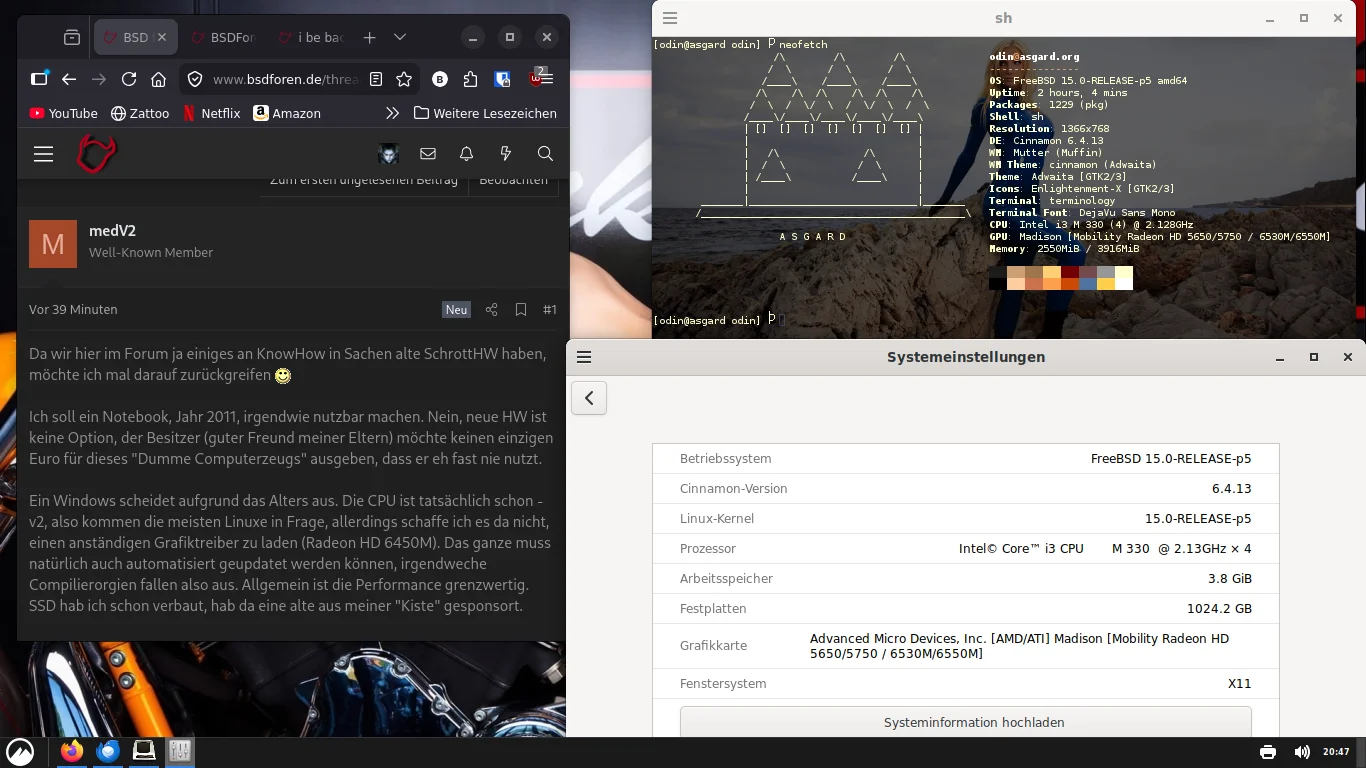Click the volume icon in the system tray
The height and width of the screenshot is (768, 1366).
(x=1301, y=752)
